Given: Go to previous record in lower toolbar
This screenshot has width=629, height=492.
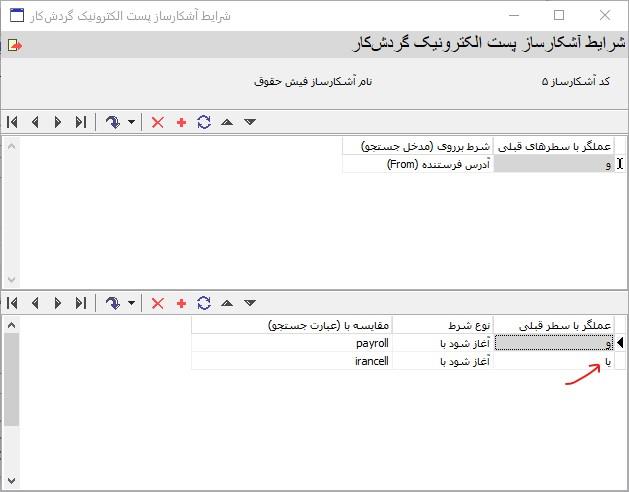Looking at the screenshot, I should pyautogui.click(x=35, y=303).
